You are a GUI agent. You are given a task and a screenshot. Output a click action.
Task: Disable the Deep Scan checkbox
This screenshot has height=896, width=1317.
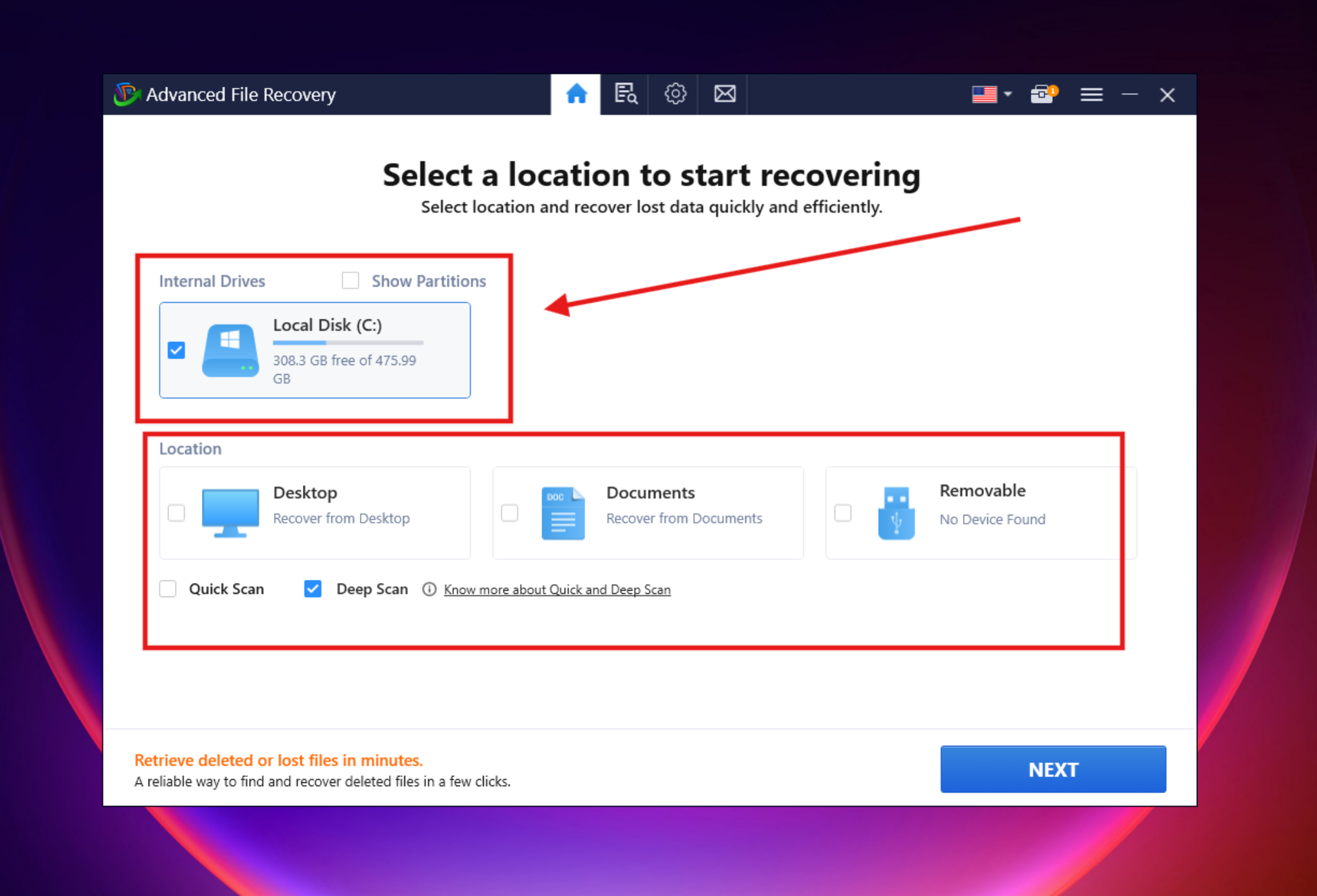pos(313,589)
